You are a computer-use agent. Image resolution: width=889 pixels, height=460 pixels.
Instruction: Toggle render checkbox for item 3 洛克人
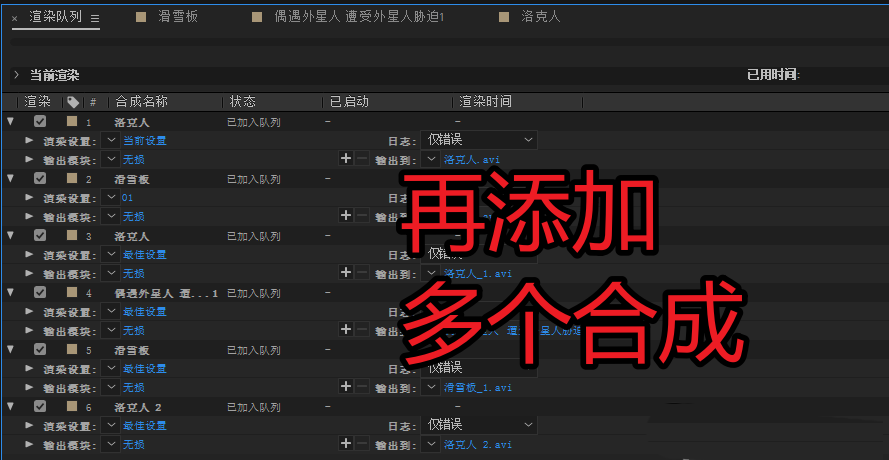(40, 235)
